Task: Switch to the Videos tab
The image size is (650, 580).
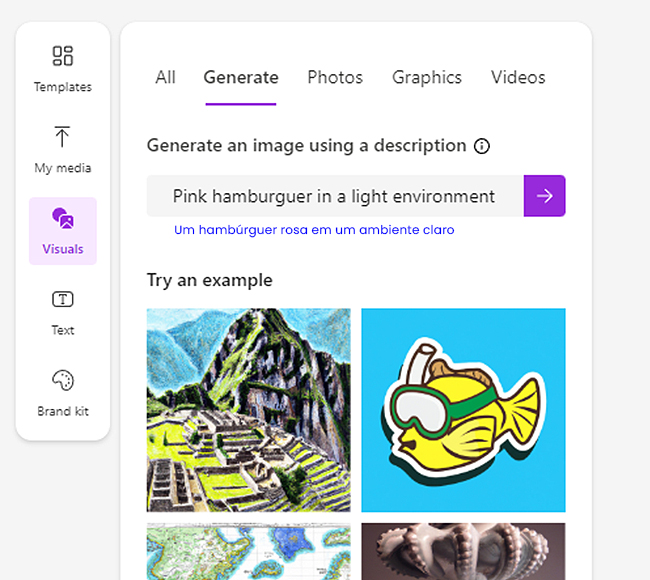Action: [x=518, y=78]
